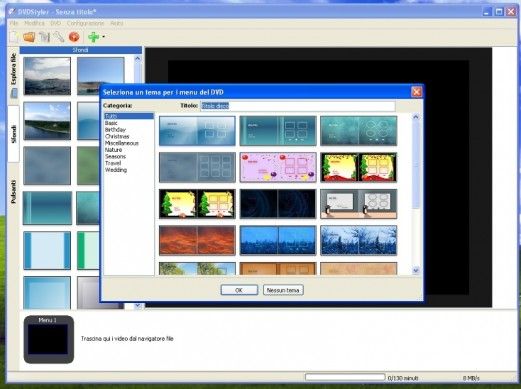Select Christmas category
Image resolution: width=521 pixels, height=389 pixels.
pos(117,136)
